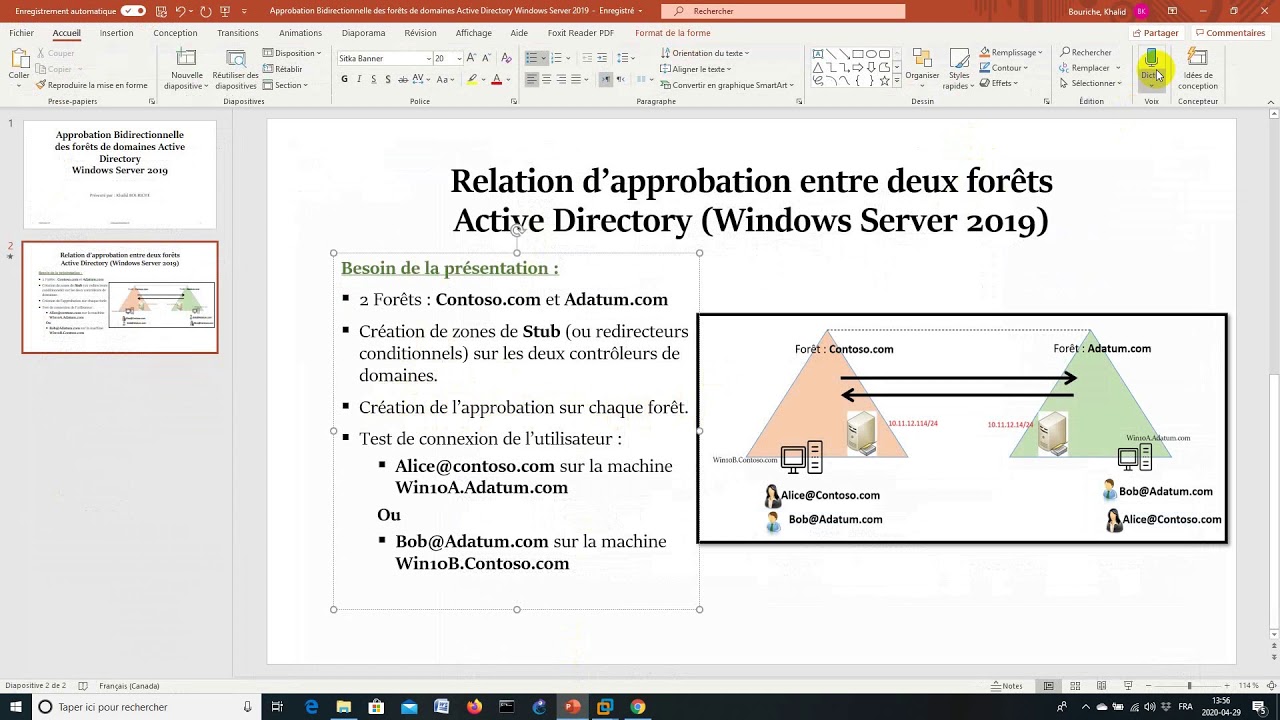Click the line spacing icon
The width and height of the screenshot is (1280, 720).
point(622,58)
